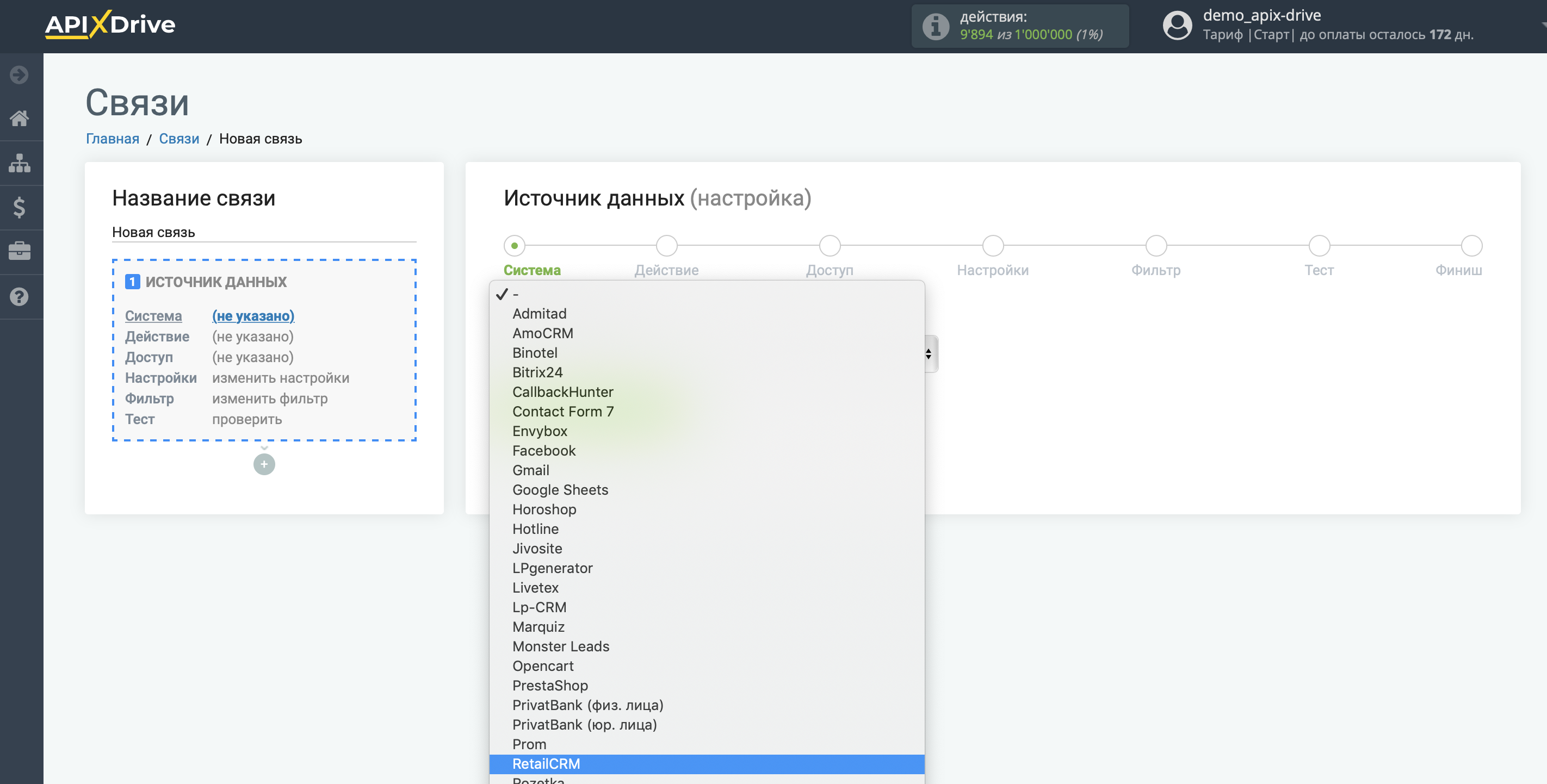The image size is (1547, 784).
Task: Click the Система link in source block
Action: click(153, 316)
